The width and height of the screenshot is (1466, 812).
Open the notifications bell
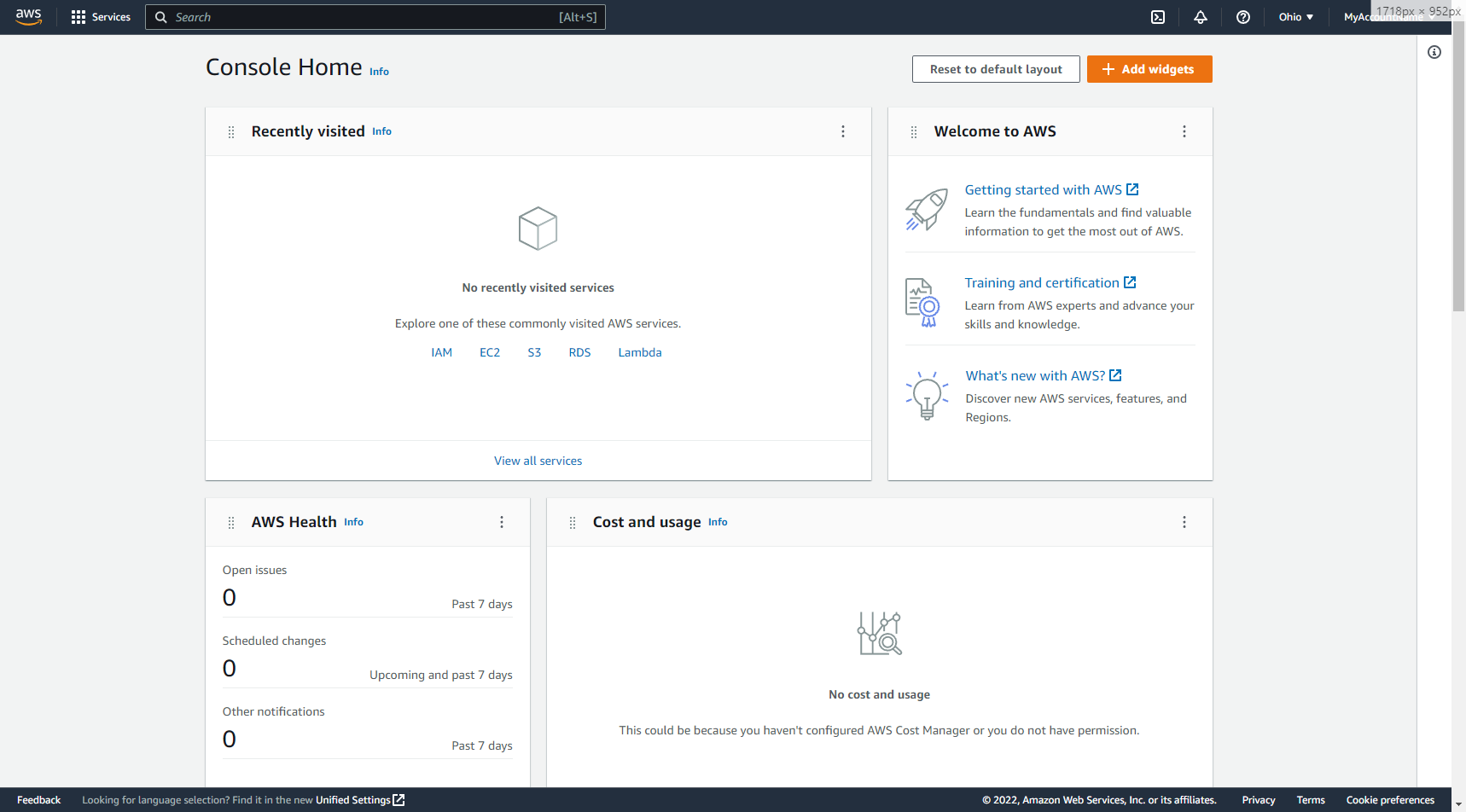(x=1201, y=17)
